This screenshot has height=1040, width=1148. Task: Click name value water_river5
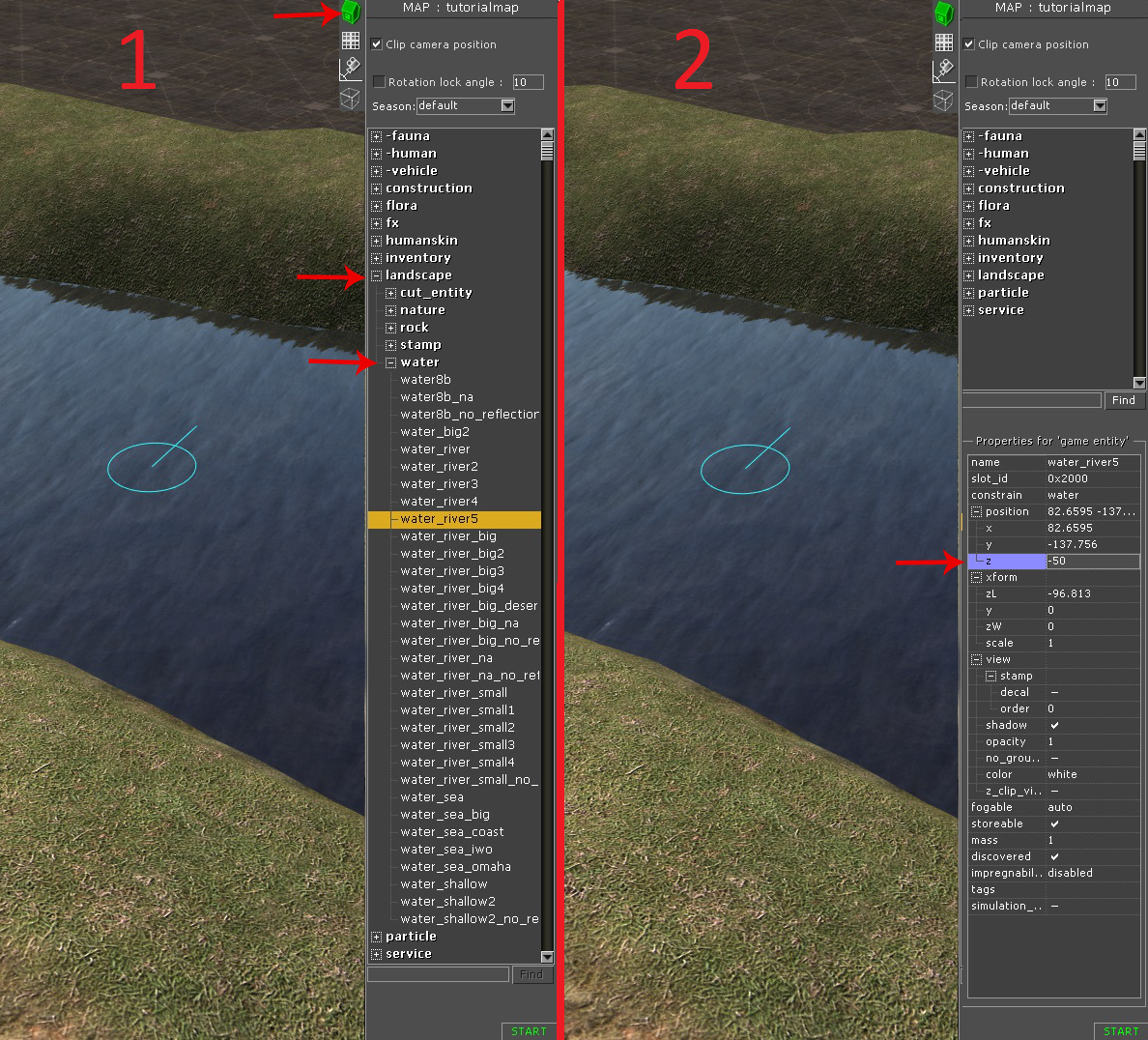pos(1083,462)
